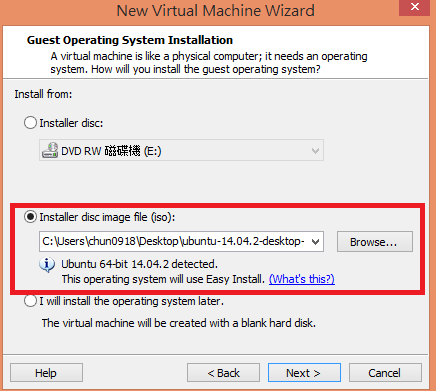Click the DVD drive icon
Image resolution: width=436 pixels, height=391 pixels.
pyautogui.click(x=50, y=150)
